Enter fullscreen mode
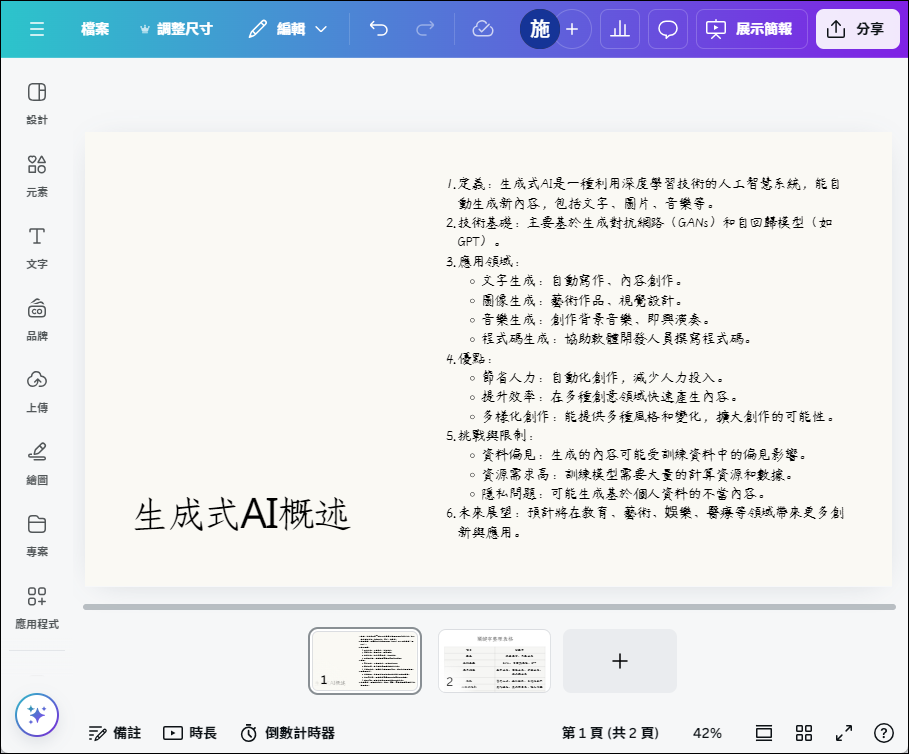The height and width of the screenshot is (754, 909). 844,733
